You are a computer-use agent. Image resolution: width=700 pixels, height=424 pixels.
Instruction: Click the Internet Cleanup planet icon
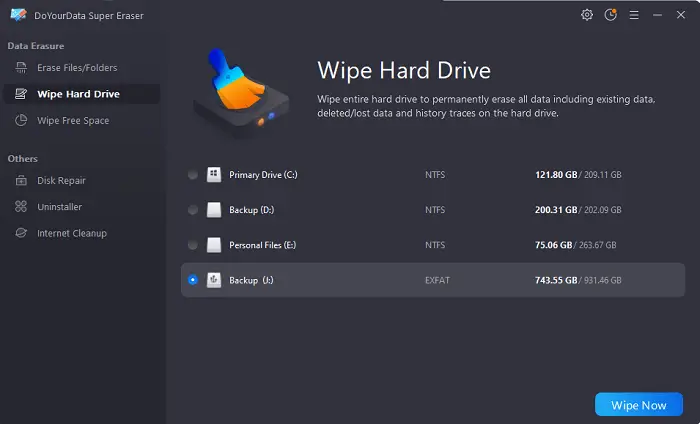pyautogui.click(x=21, y=233)
